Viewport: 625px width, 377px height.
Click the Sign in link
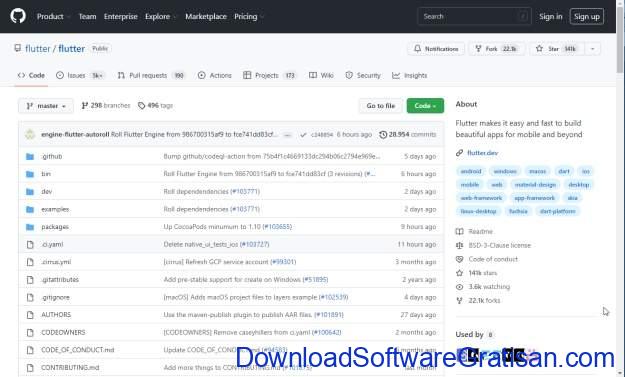click(550, 16)
